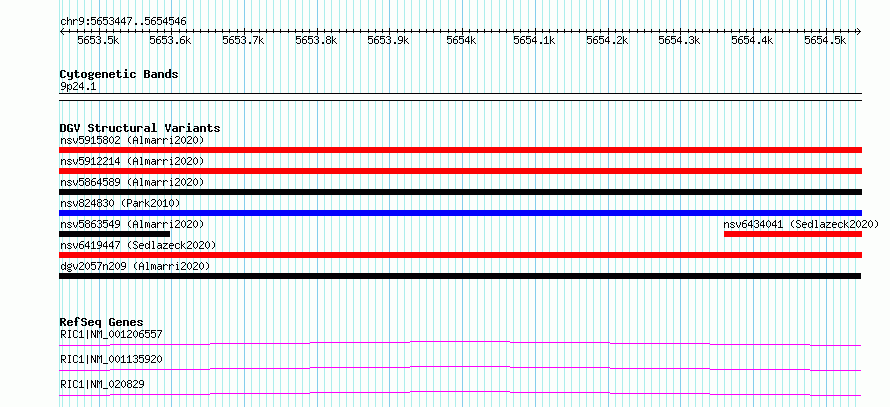Click the 5654k ruler tick label

(461, 40)
